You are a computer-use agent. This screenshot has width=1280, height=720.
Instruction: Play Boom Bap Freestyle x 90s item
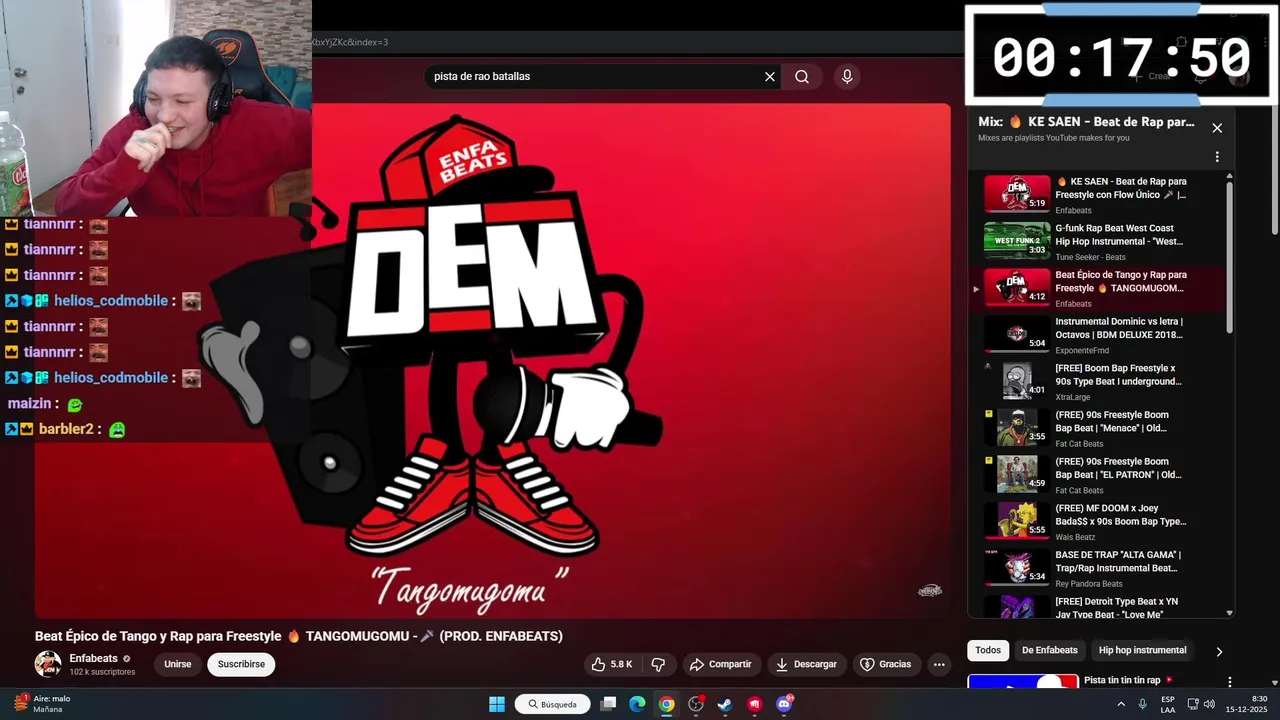(x=1095, y=382)
